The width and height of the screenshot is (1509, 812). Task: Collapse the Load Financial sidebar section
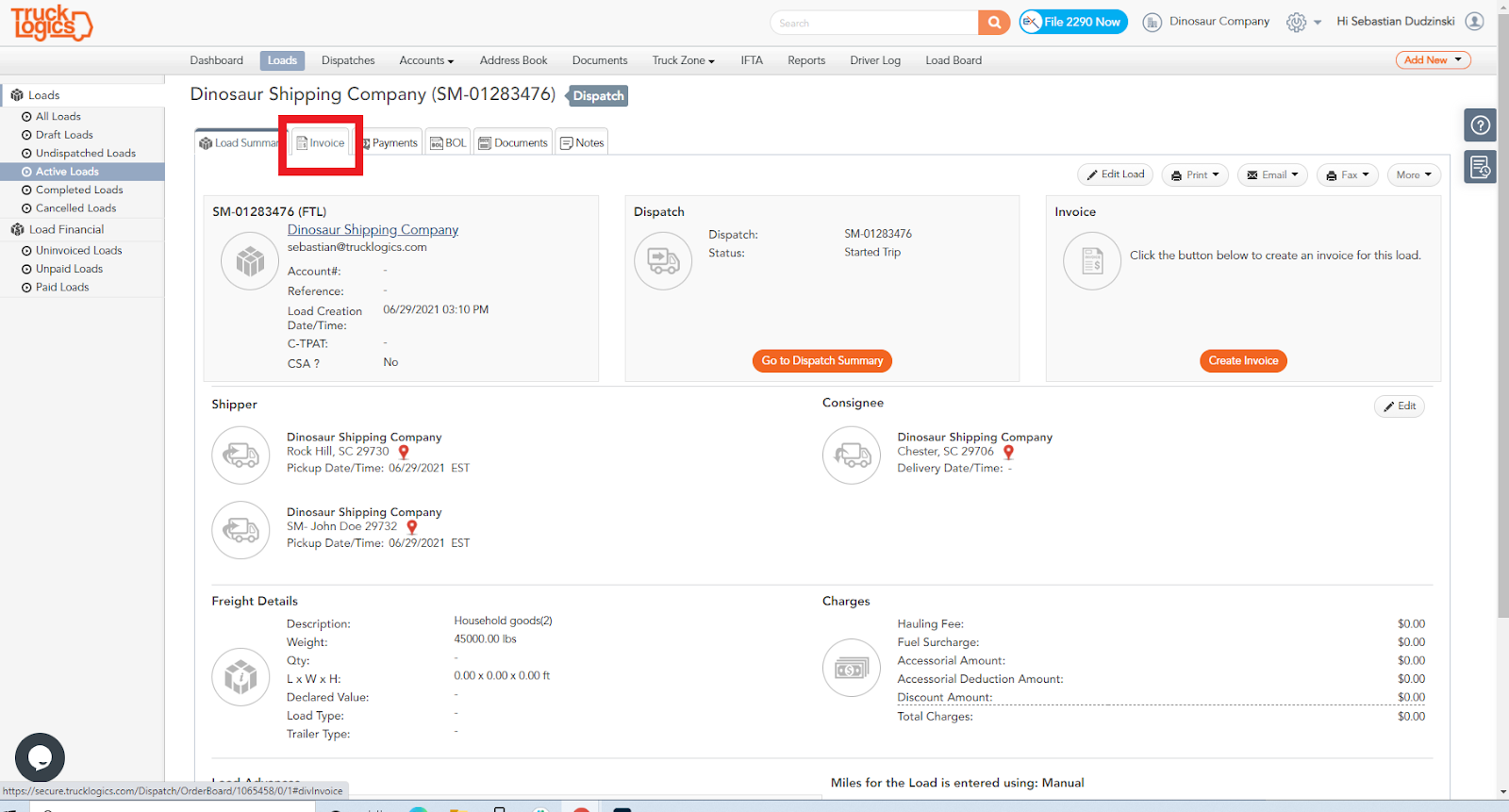pyautogui.click(x=82, y=229)
